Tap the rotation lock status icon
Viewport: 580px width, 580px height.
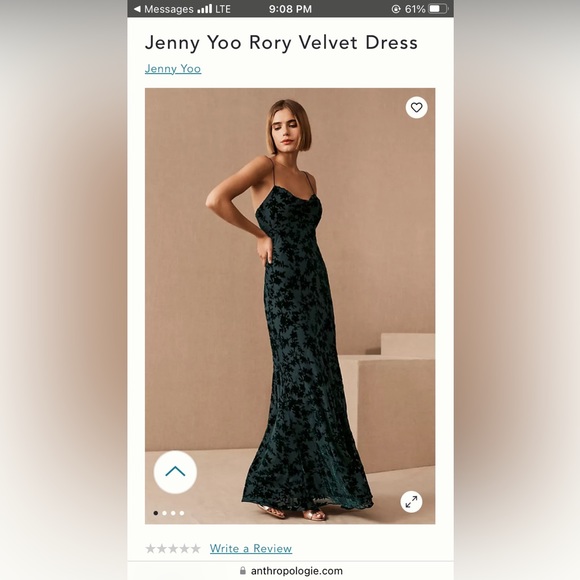click(x=396, y=9)
